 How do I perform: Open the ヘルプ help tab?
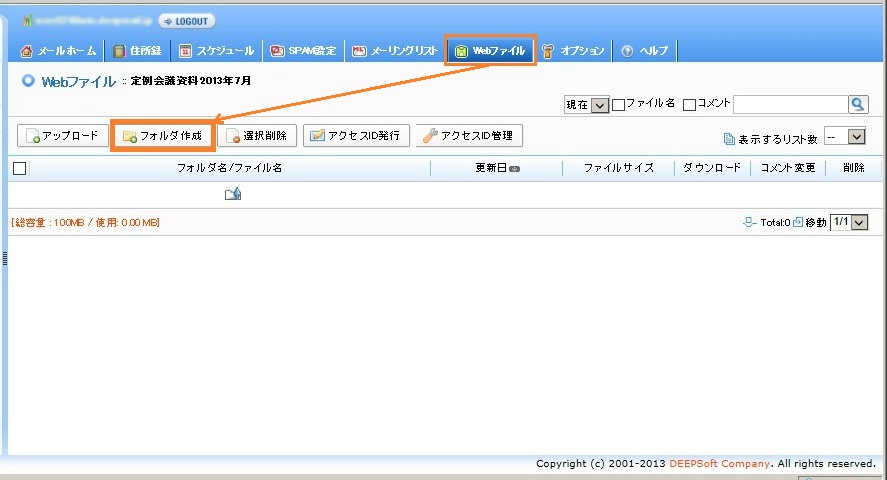(645, 50)
